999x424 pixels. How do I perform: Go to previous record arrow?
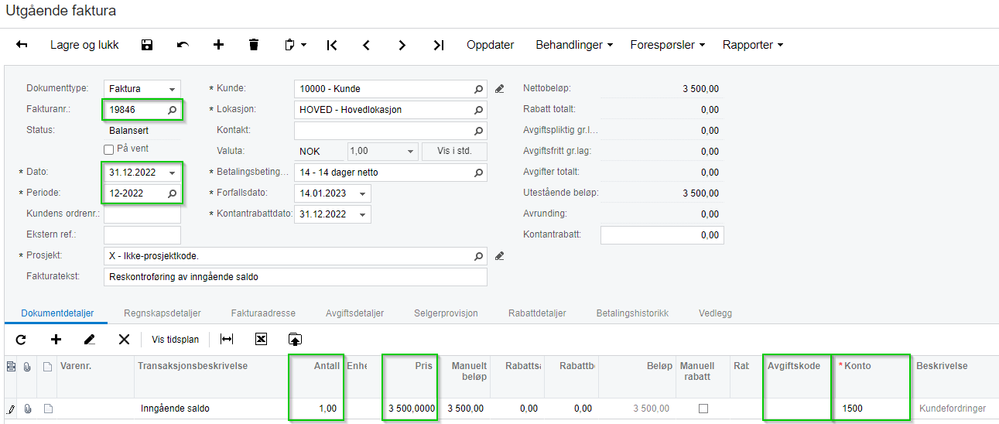(x=366, y=45)
